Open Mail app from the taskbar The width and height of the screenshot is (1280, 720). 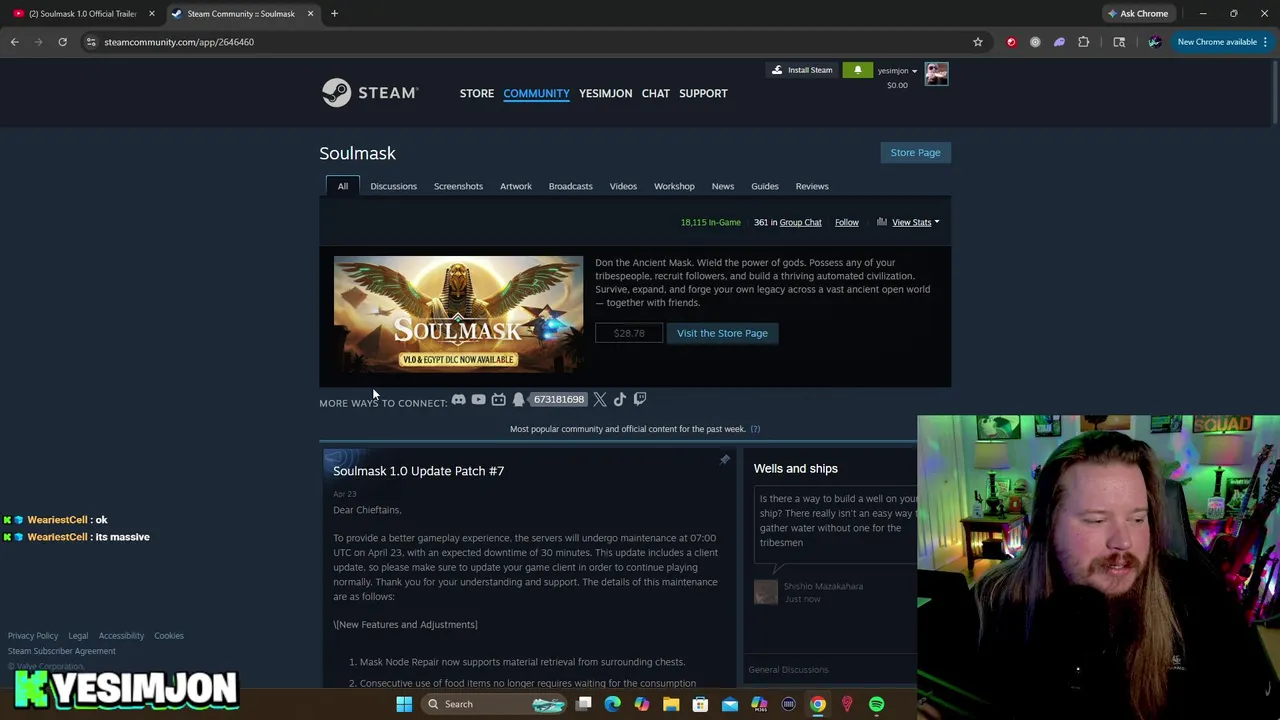point(729,704)
